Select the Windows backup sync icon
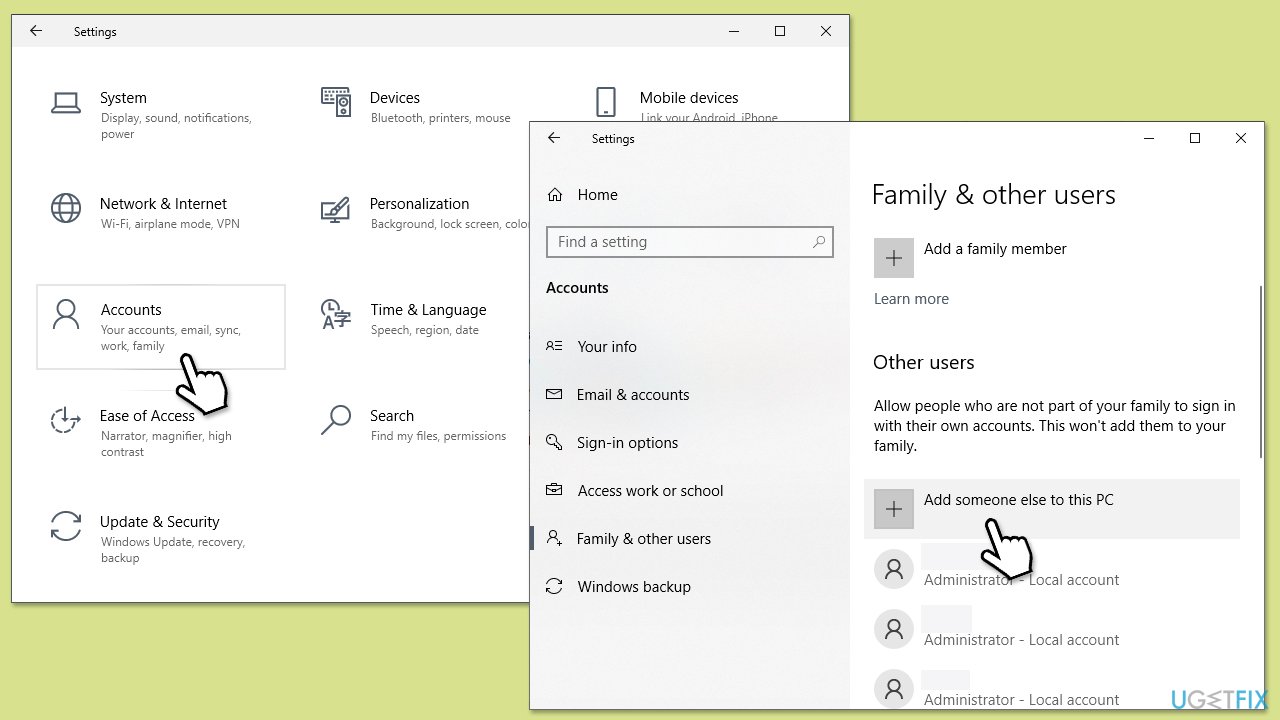This screenshot has width=1280, height=720. point(554,586)
